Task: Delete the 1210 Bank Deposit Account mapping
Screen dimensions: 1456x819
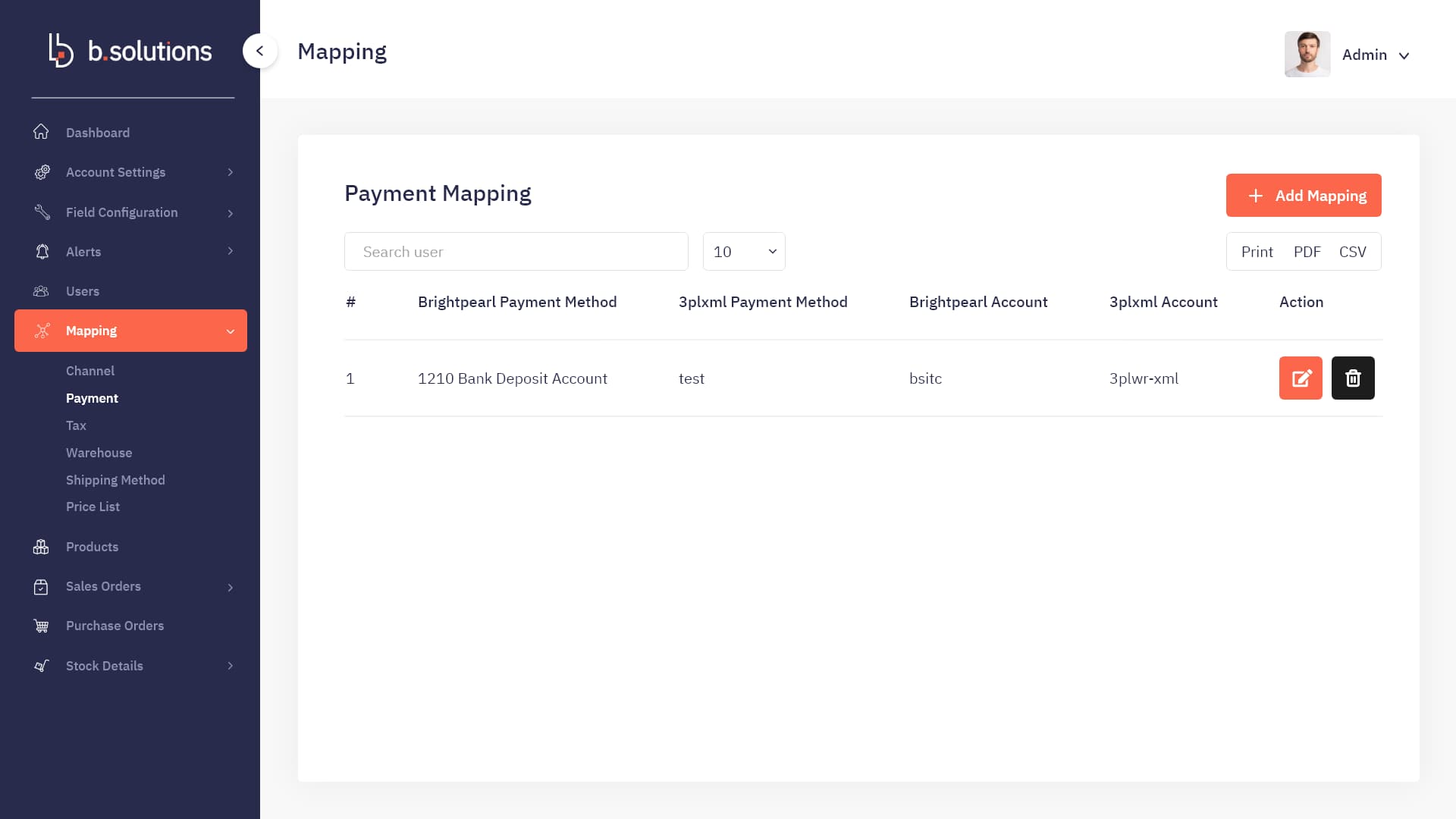Action: click(1353, 378)
